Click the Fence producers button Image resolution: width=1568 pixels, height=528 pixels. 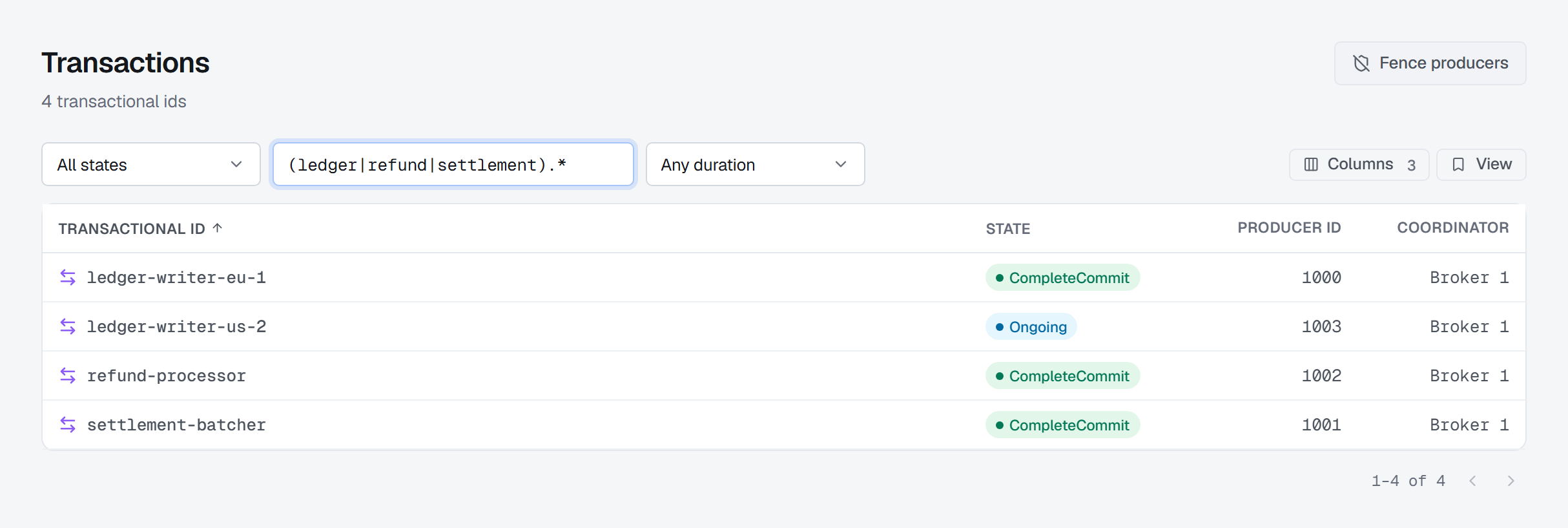point(1430,63)
